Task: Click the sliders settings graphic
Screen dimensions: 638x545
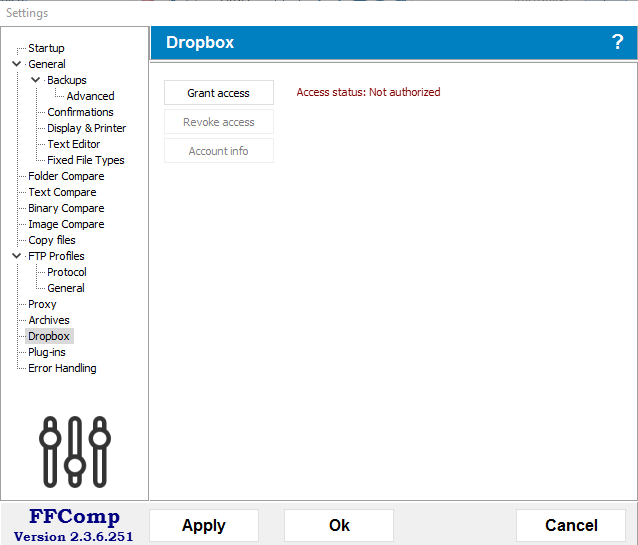Action: click(x=74, y=449)
